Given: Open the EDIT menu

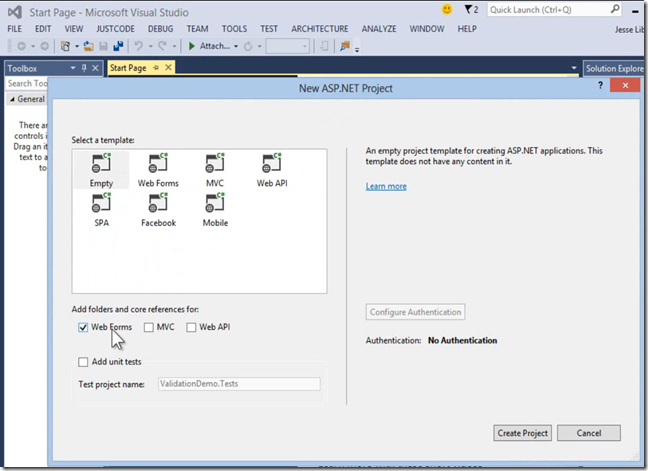Looking at the screenshot, I should (x=43, y=29).
